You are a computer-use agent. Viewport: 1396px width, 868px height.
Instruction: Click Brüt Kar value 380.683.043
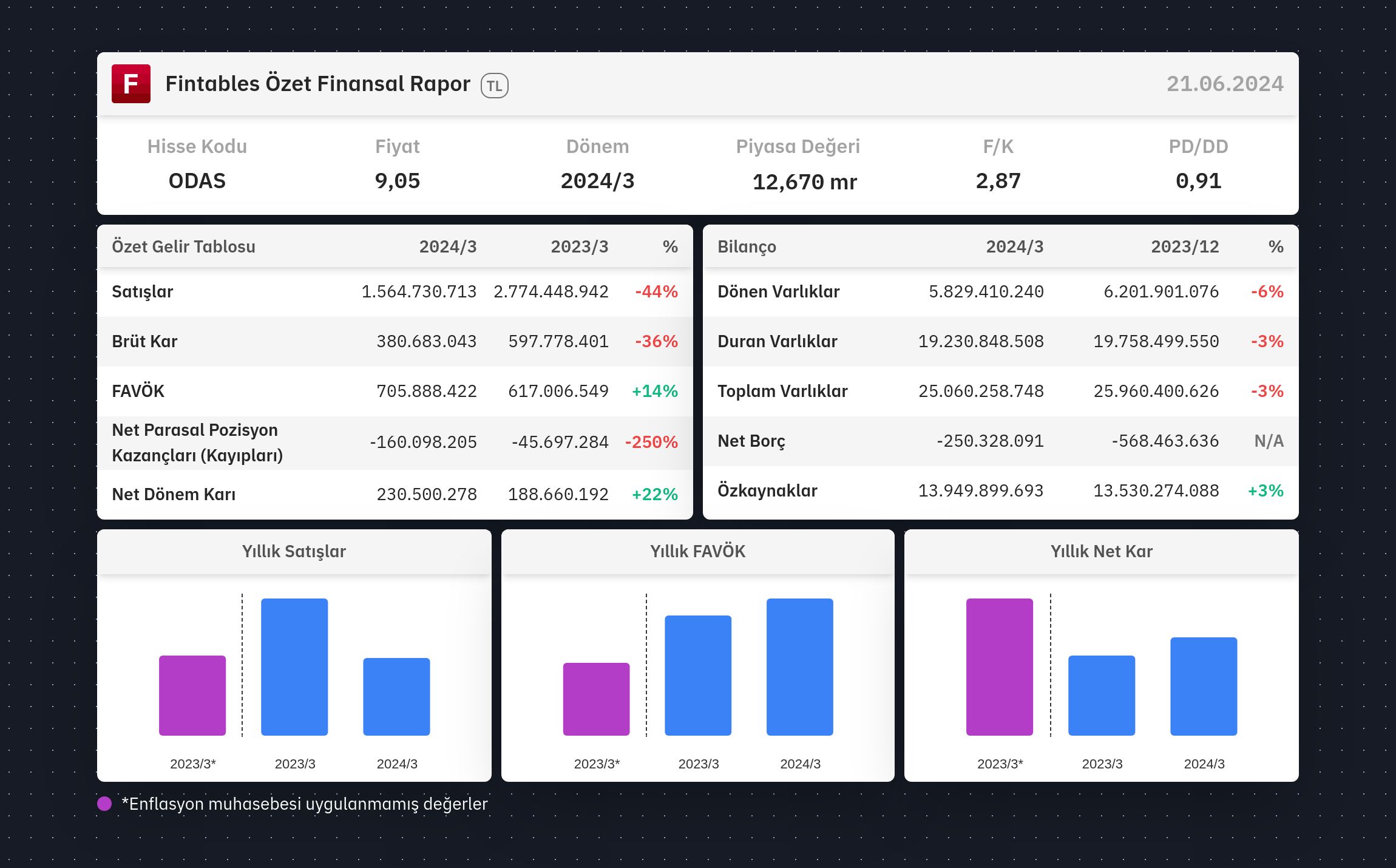pos(427,341)
